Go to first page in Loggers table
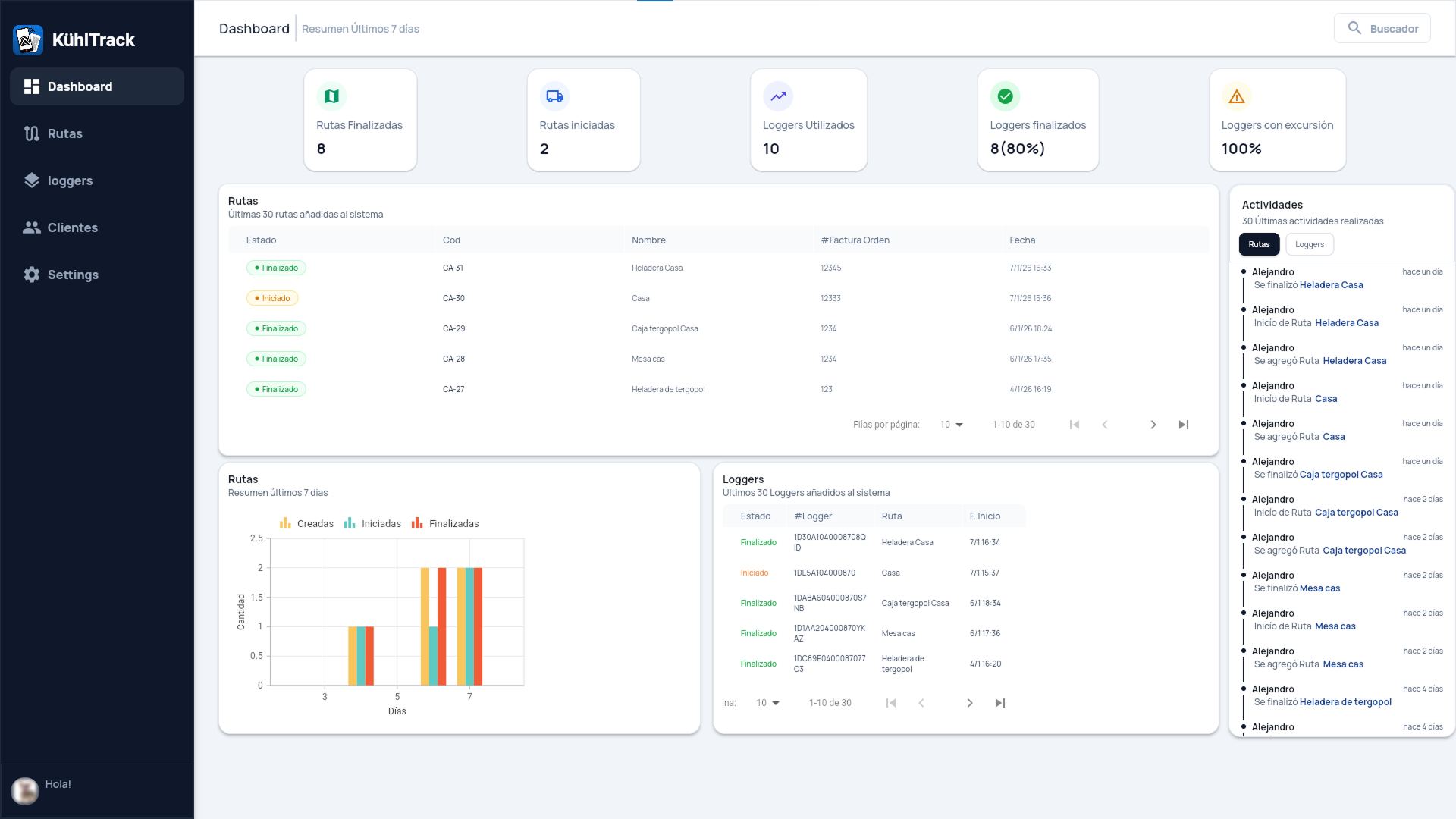 click(x=891, y=703)
